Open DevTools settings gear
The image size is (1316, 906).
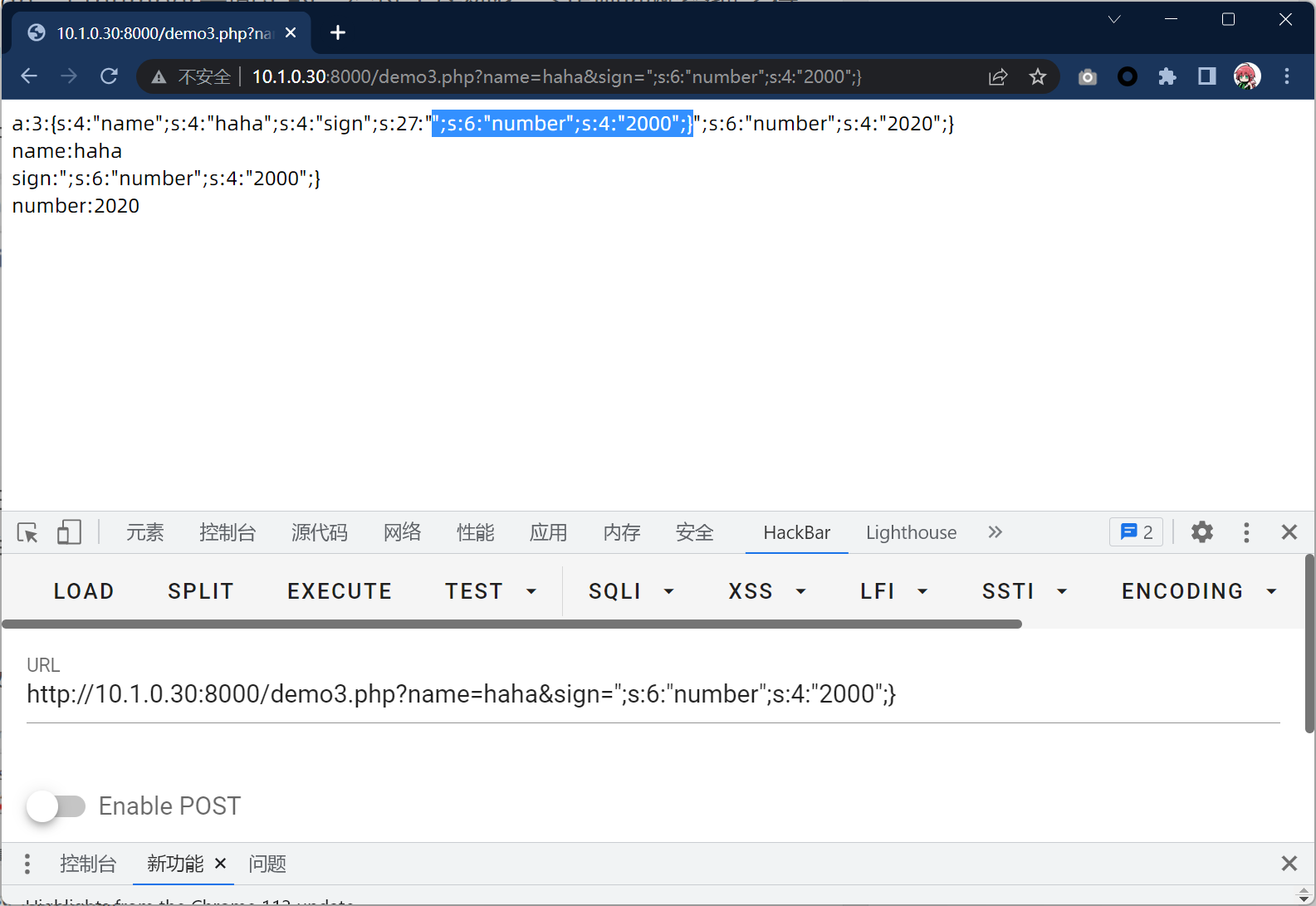(x=1201, y=532)
